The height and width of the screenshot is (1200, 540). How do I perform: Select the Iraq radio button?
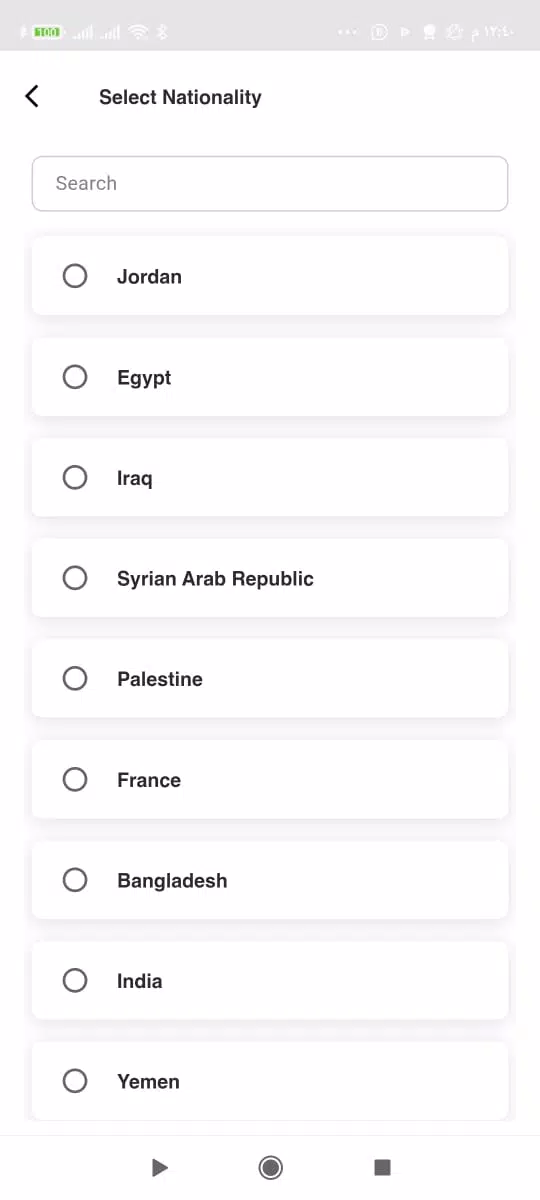pyautogui.click(x=75, y=477)
